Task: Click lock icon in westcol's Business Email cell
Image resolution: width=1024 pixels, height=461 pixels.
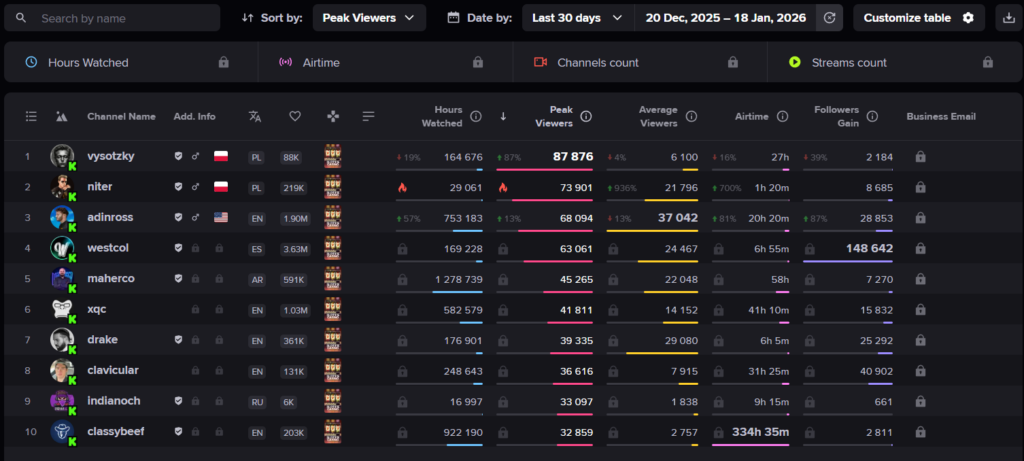Action: click(920, 249)
